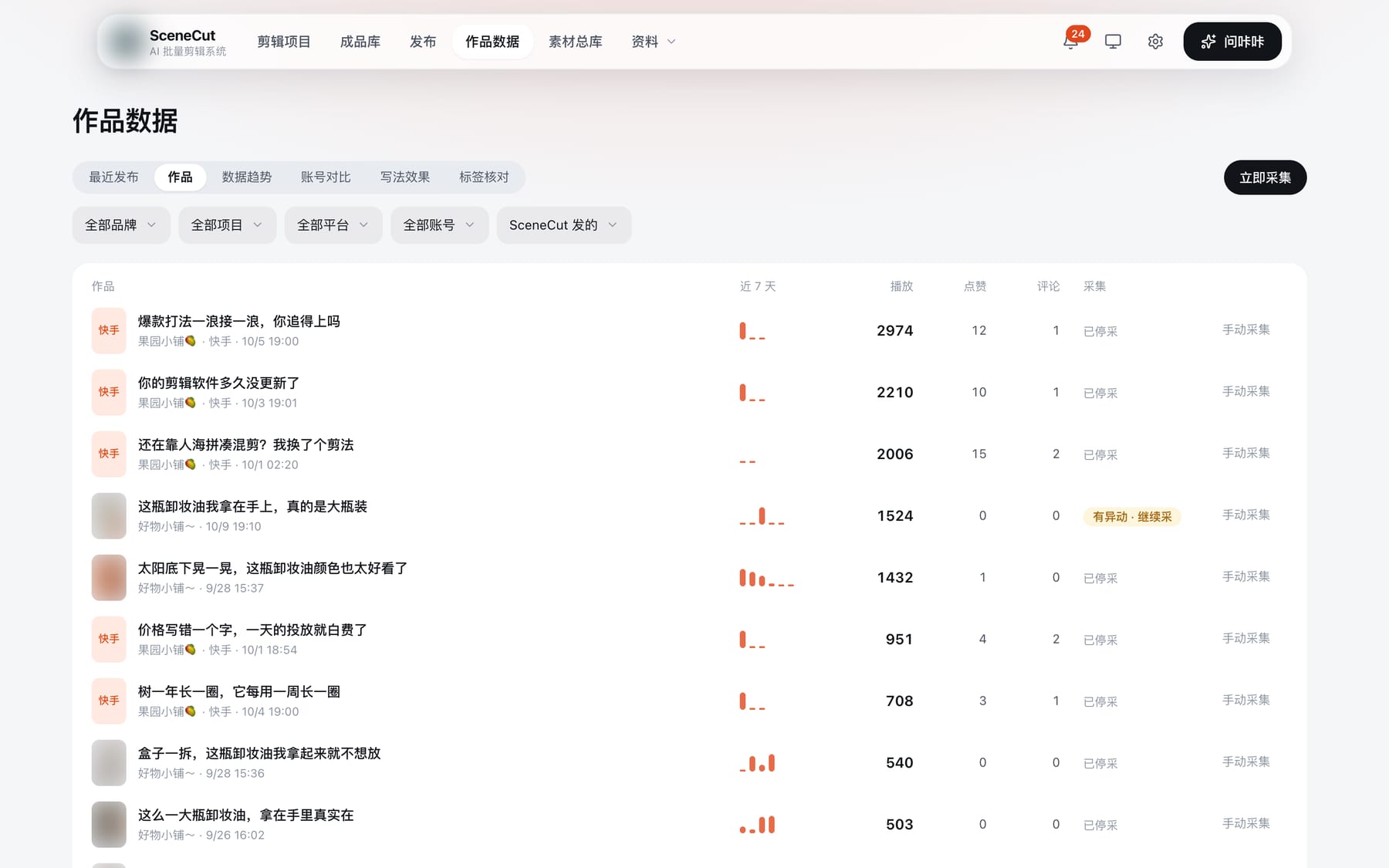Switch to 写法效果 tab
This screenshot has height=868, width=1389.
[405, 177]
